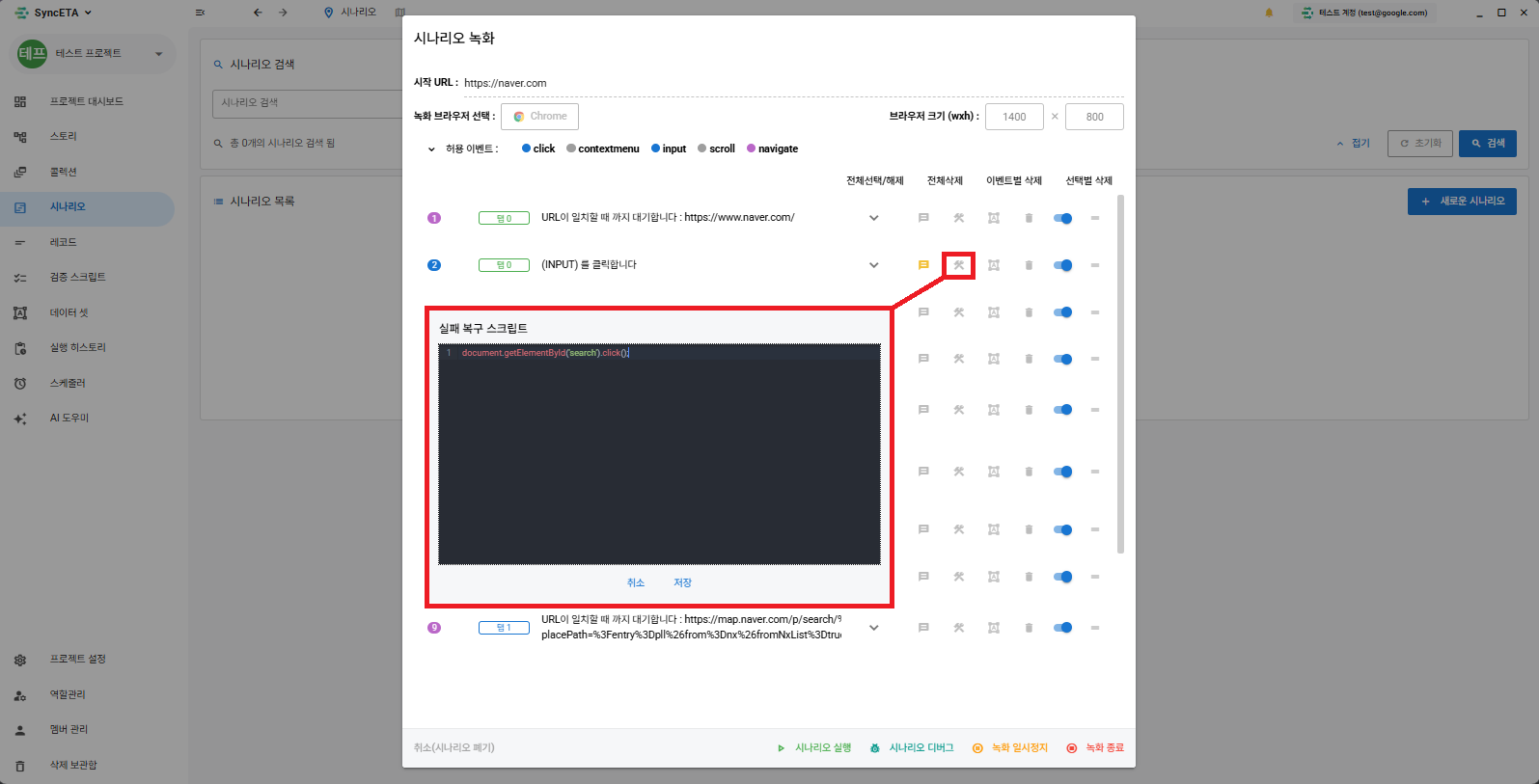Click the hammer tool icon on step 9

click(958, 628)
